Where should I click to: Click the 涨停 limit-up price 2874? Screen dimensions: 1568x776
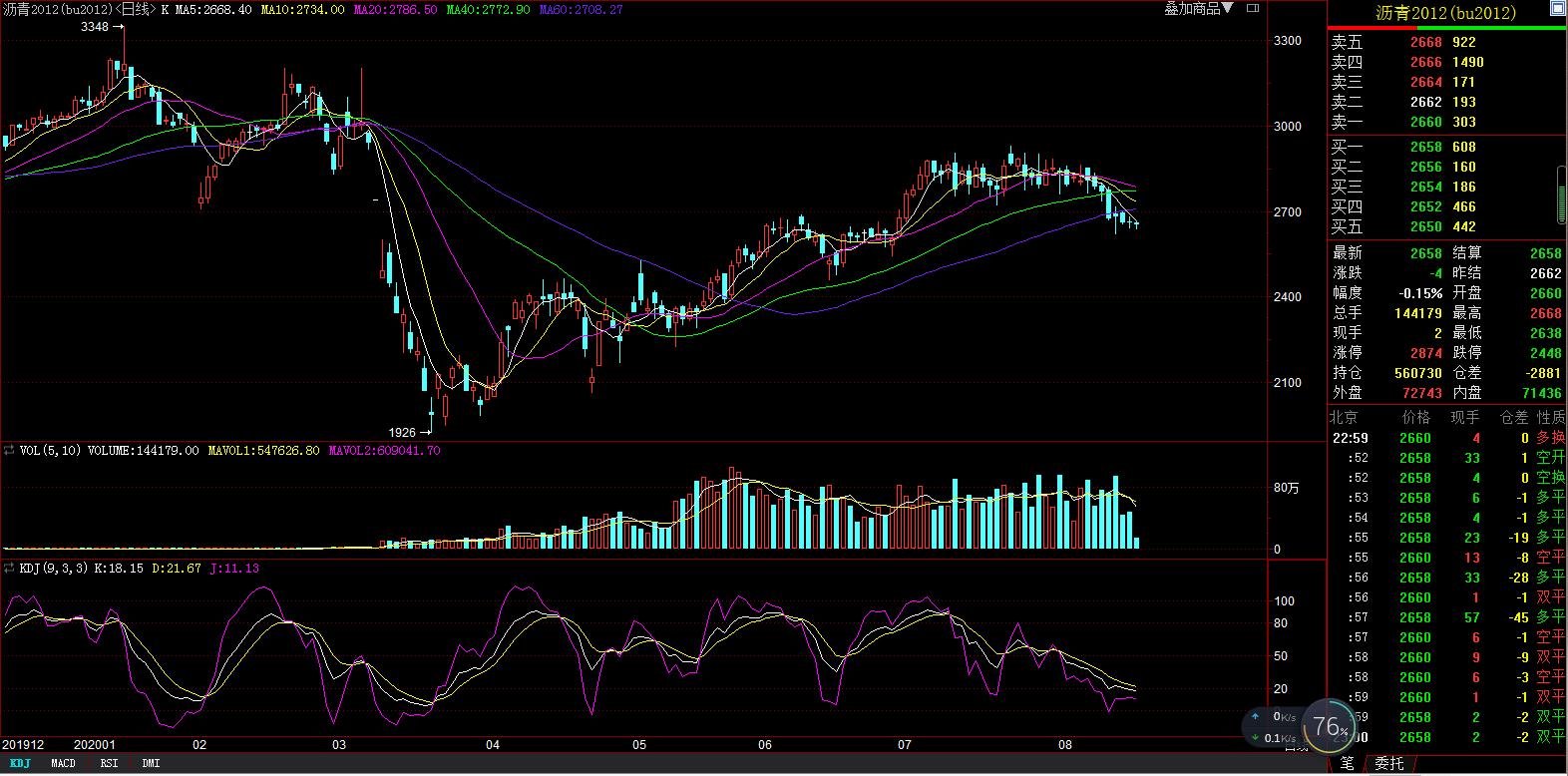pos(1426,353)
